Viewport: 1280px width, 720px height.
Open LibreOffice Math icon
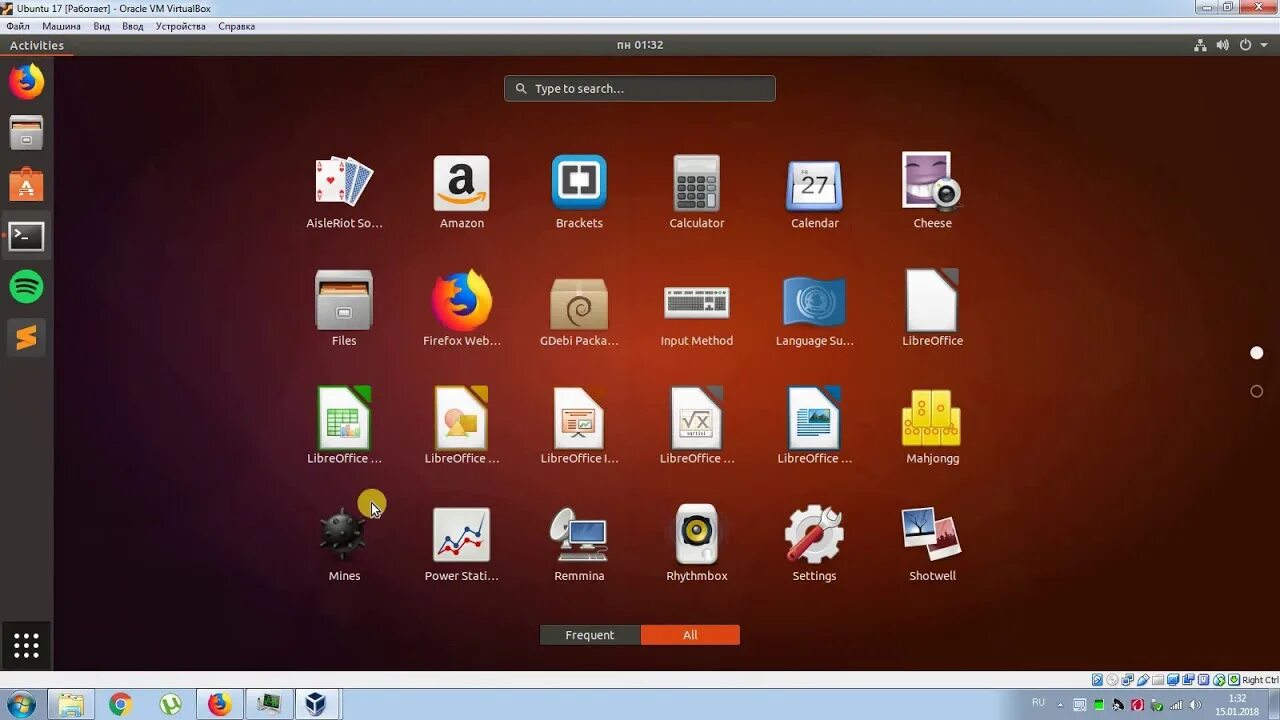click(697, 418)
